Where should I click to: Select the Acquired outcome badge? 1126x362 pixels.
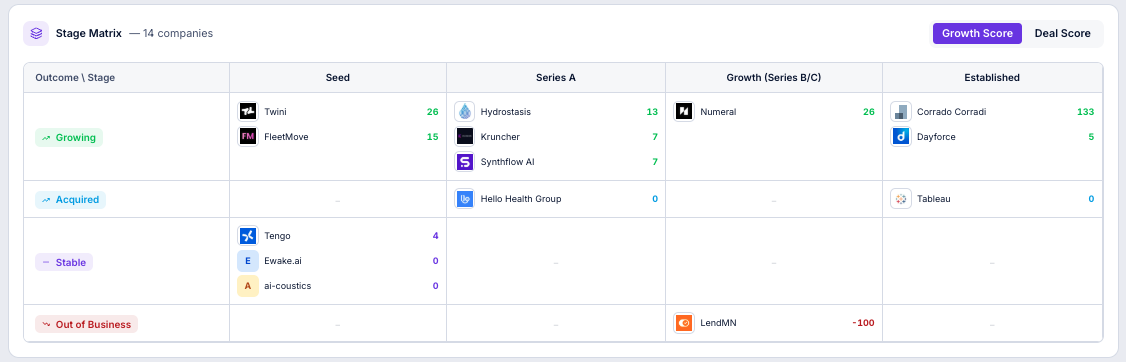click(x=70, y=200)
